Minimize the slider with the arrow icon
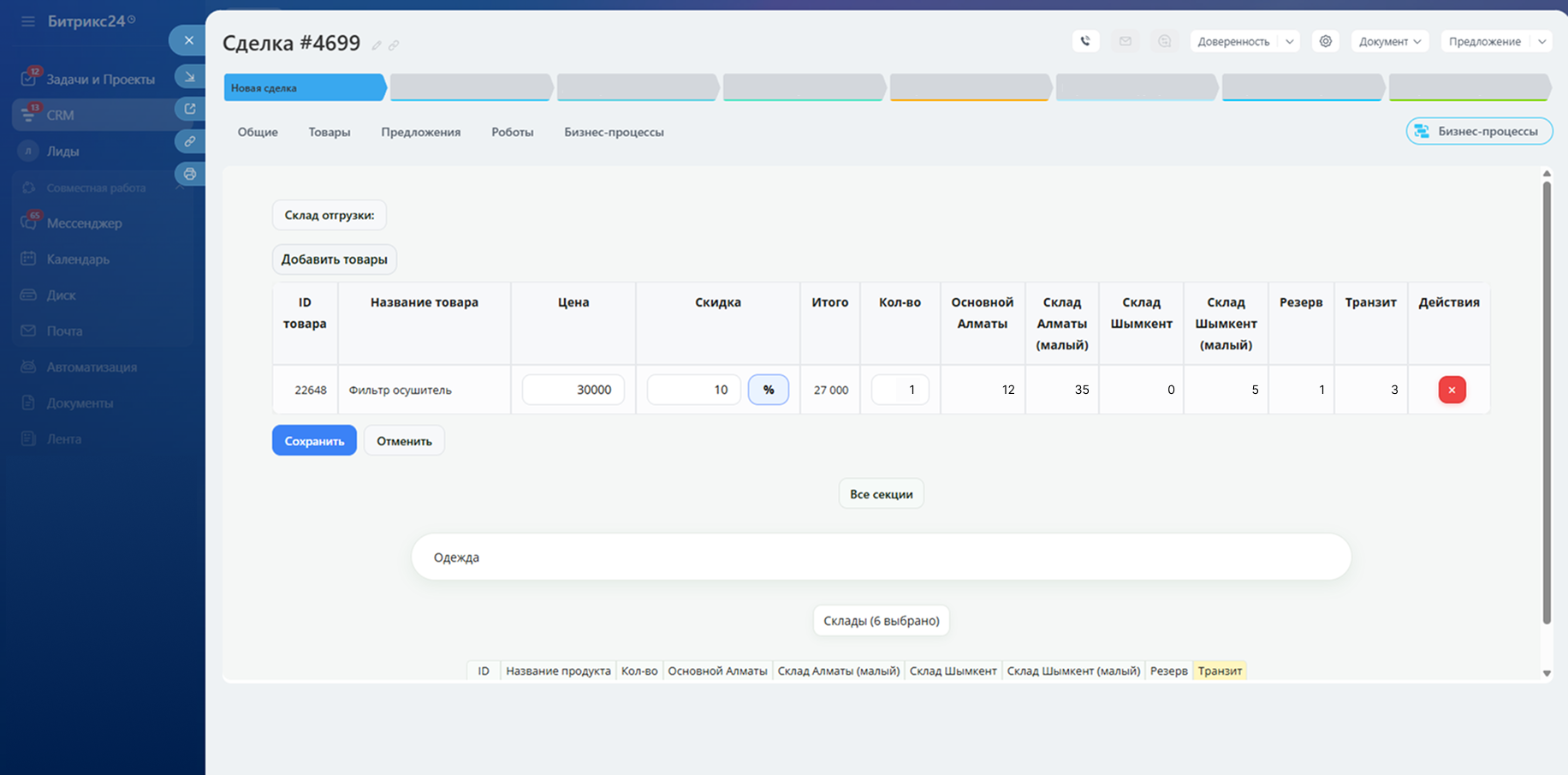Screen dimensions: 1568x775 pos(189,77)
